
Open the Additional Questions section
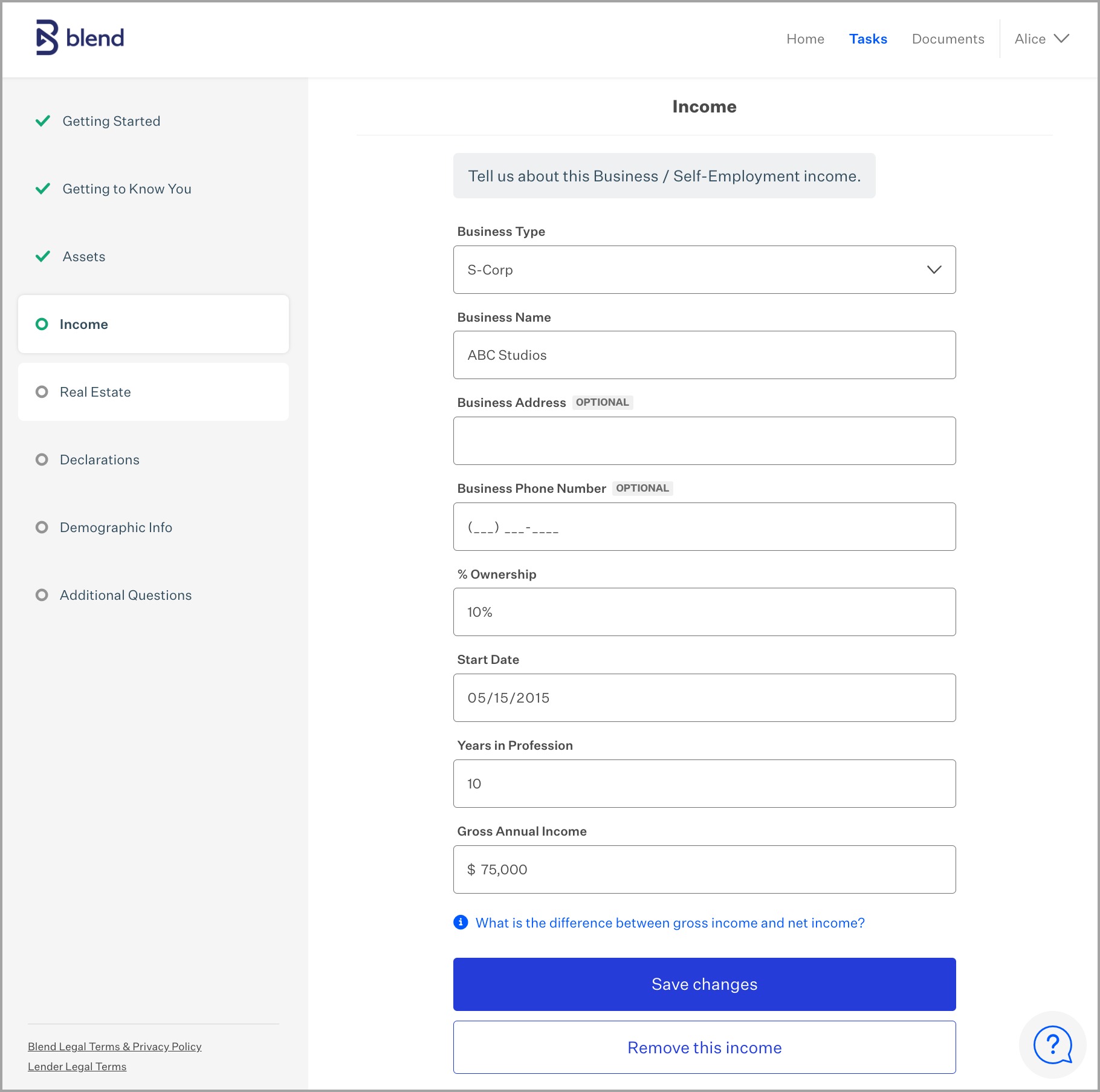coord(126,595)
